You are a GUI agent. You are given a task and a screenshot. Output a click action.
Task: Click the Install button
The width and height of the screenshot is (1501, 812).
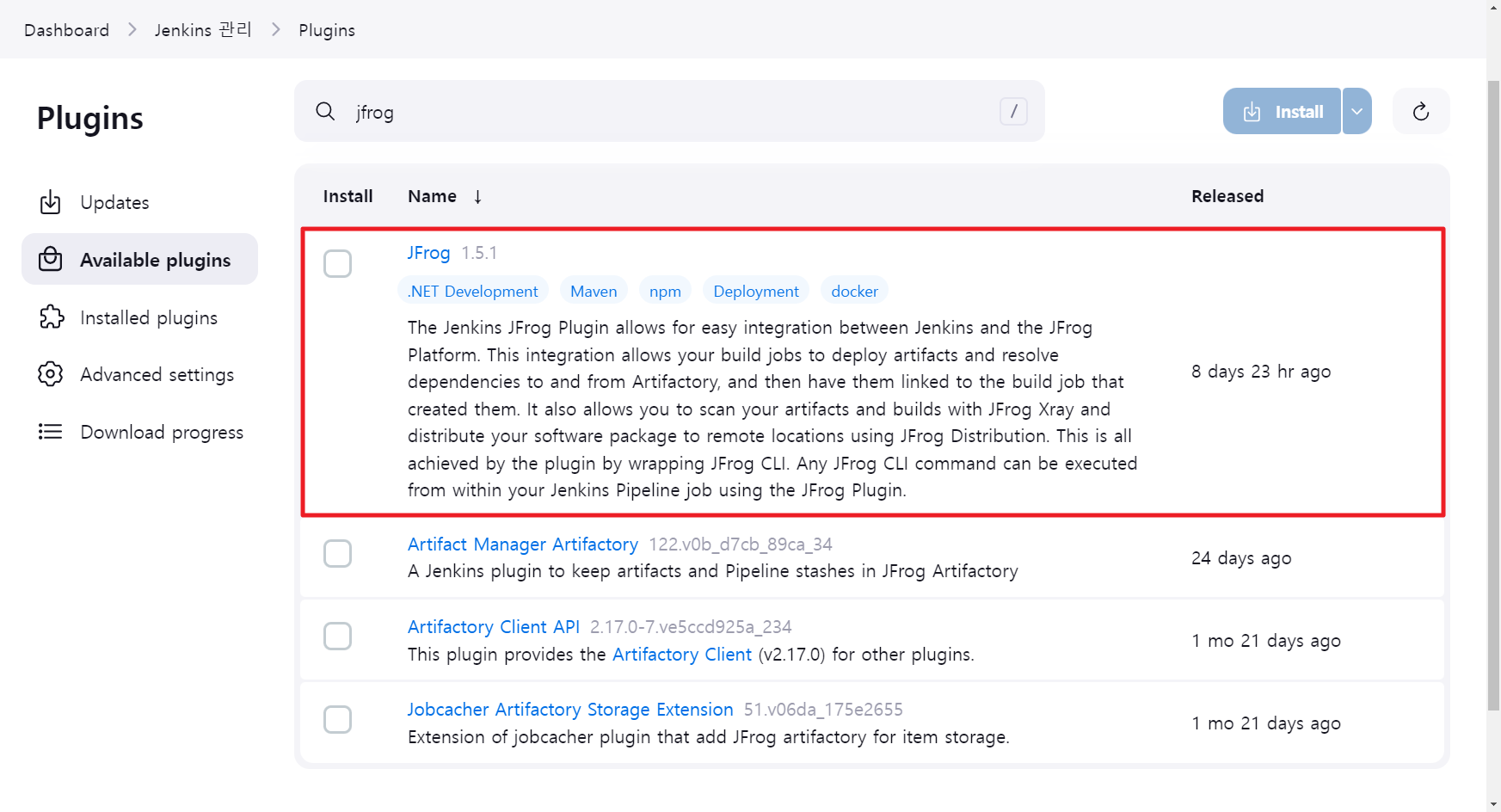tap(1282, 111)
